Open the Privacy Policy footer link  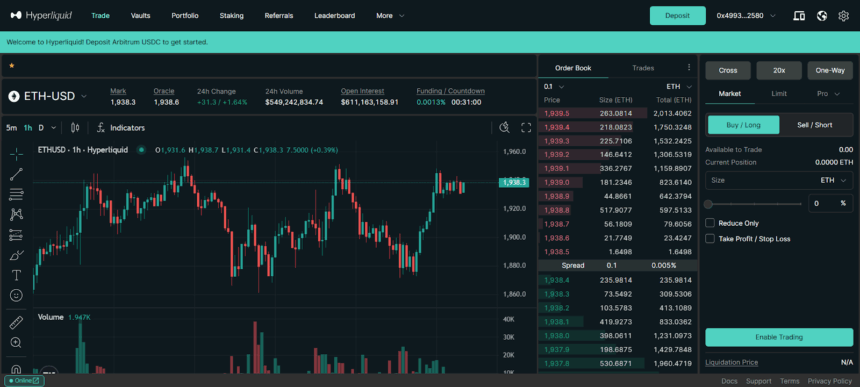(830, 381)
